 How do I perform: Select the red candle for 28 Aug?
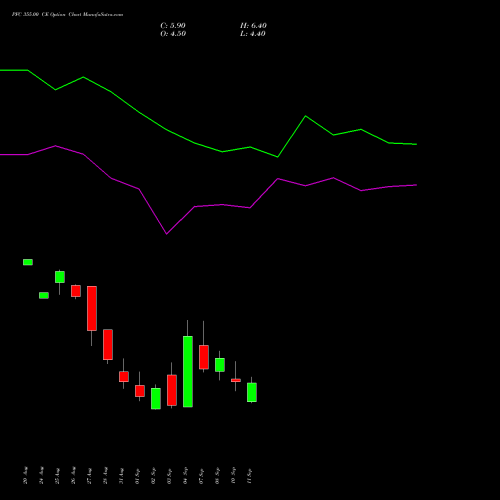[x=108, y=345]
